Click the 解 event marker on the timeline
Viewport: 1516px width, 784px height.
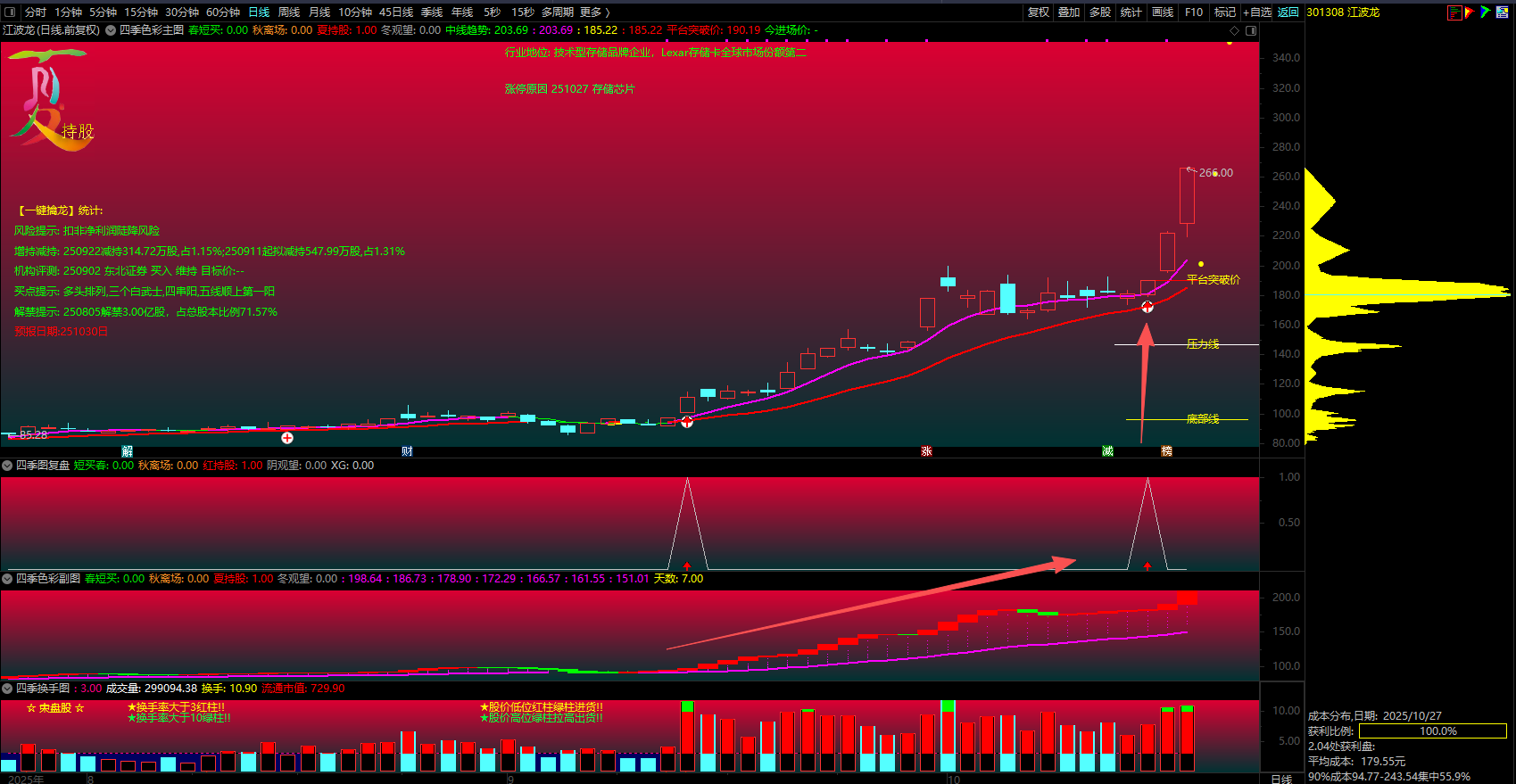(128, 451)
